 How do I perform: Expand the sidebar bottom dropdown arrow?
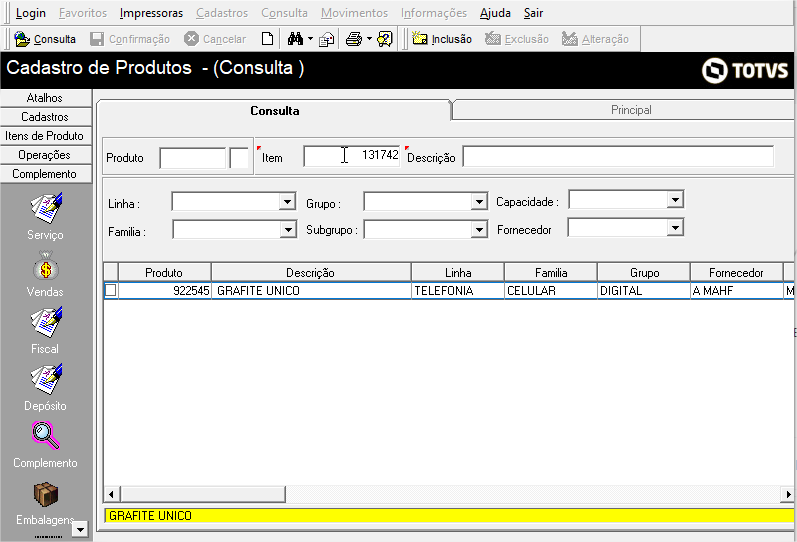coord(80,530)
